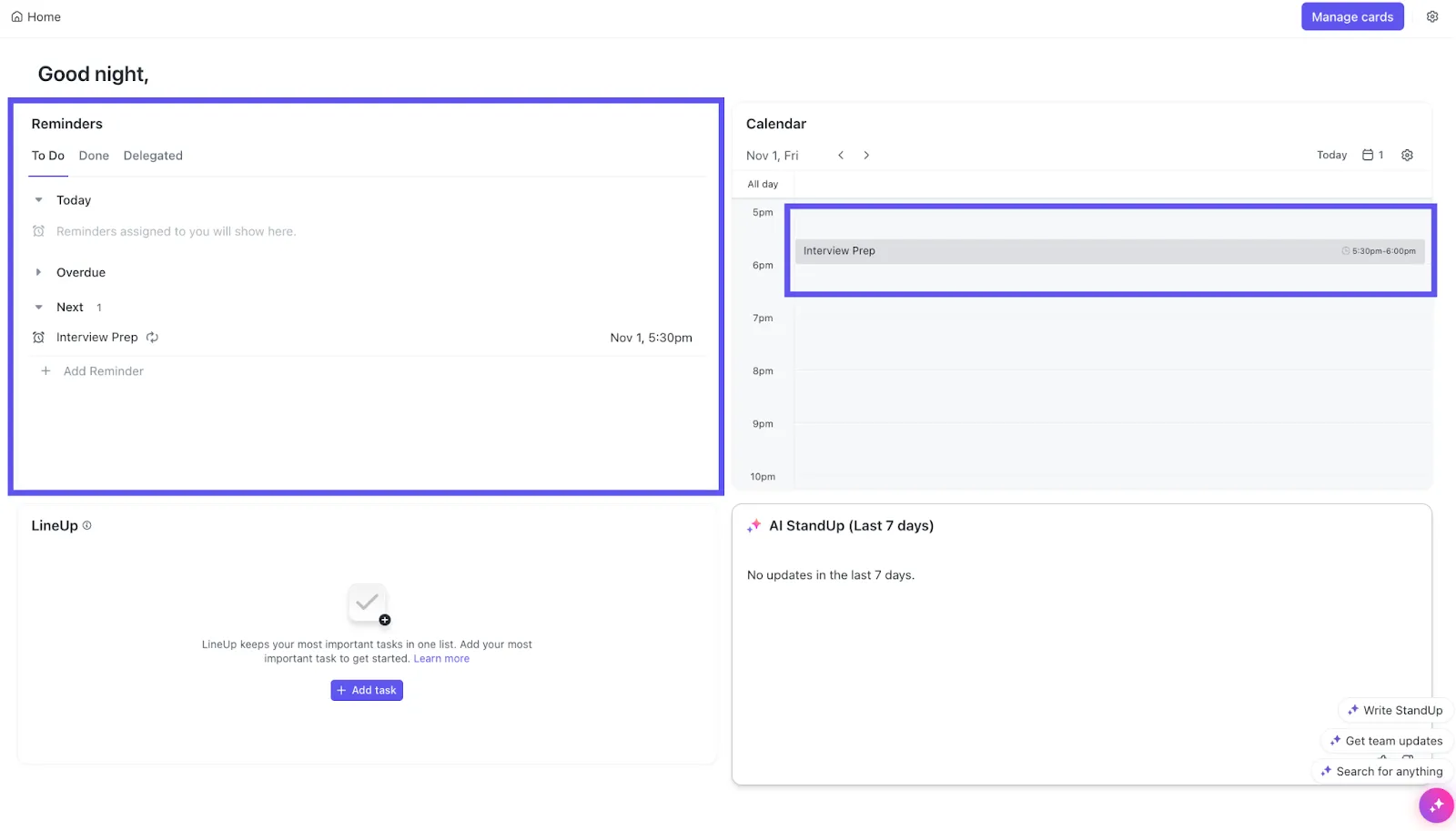Click the AI StandUp sparkle icon
This screenshot has width=1456, height=831.
pyautogui.click(x=753, y=526)
